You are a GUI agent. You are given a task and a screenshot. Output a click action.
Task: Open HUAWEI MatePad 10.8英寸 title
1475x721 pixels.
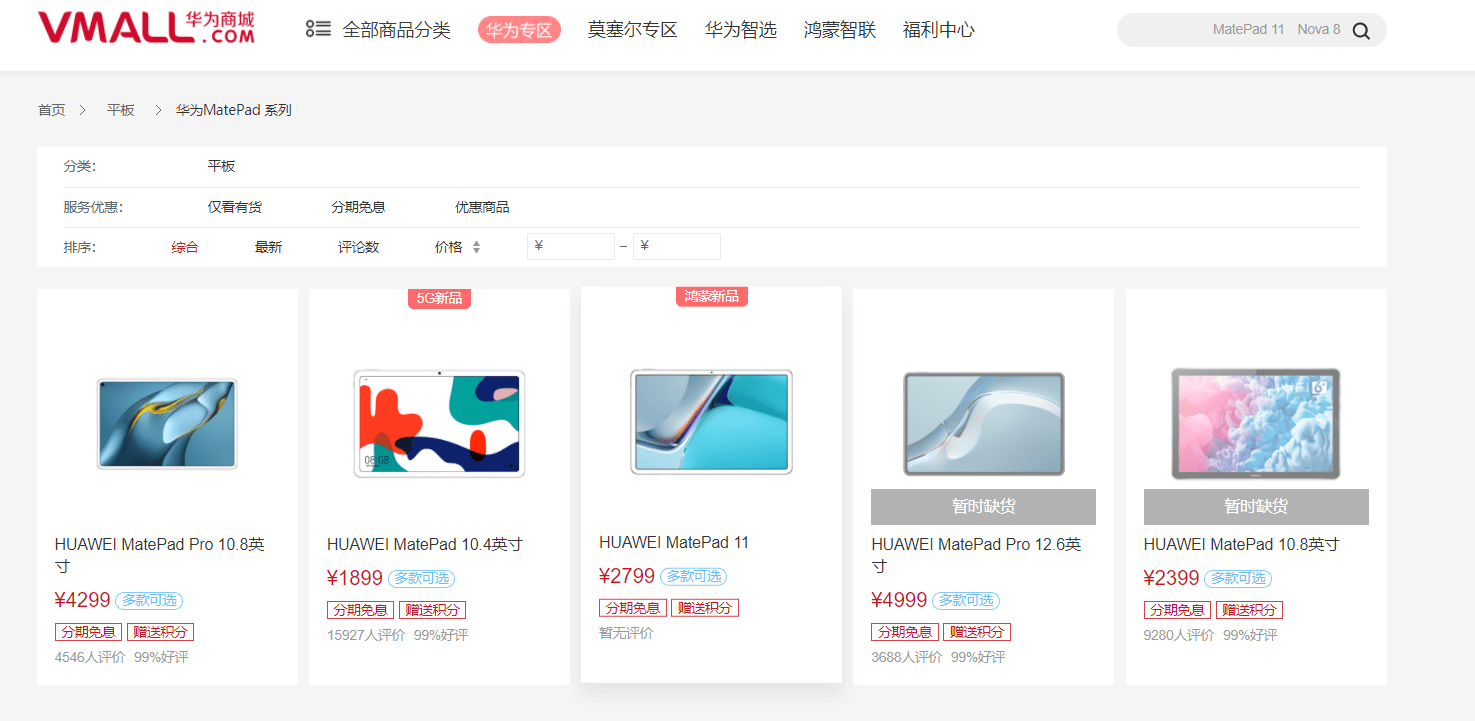click(1241, 545)
